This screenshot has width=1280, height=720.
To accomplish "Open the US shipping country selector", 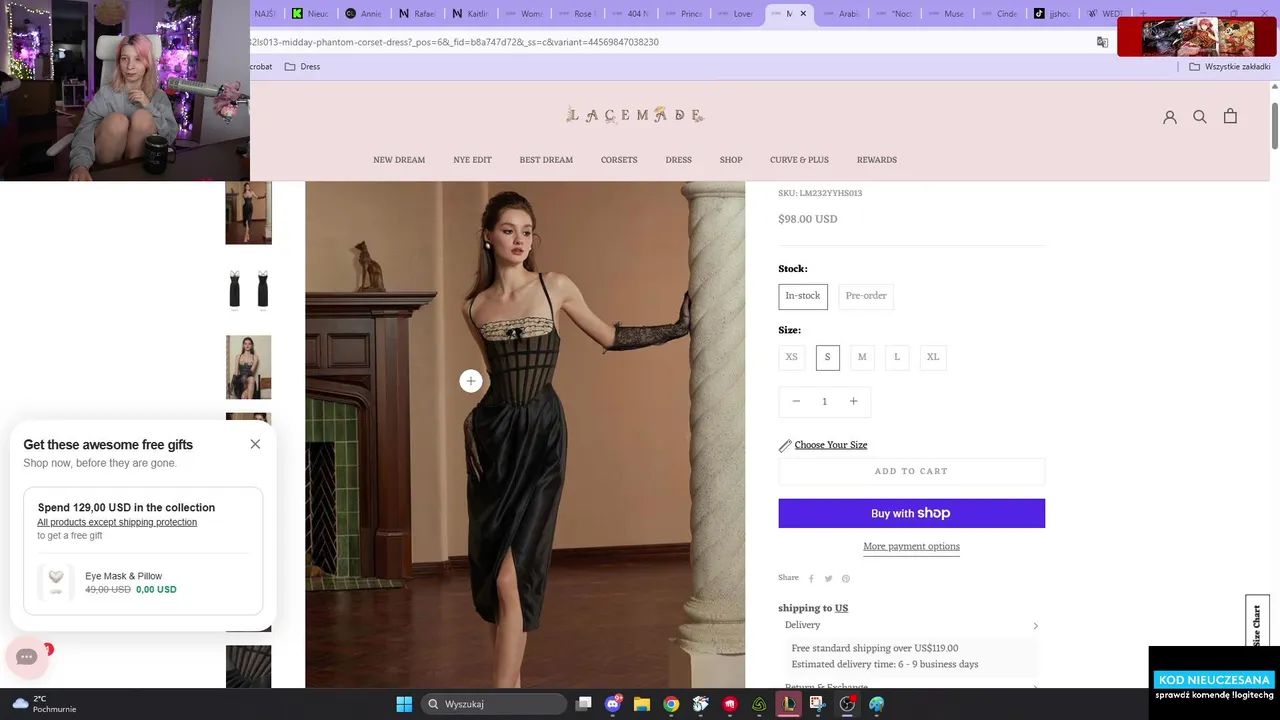I will 841,608.
